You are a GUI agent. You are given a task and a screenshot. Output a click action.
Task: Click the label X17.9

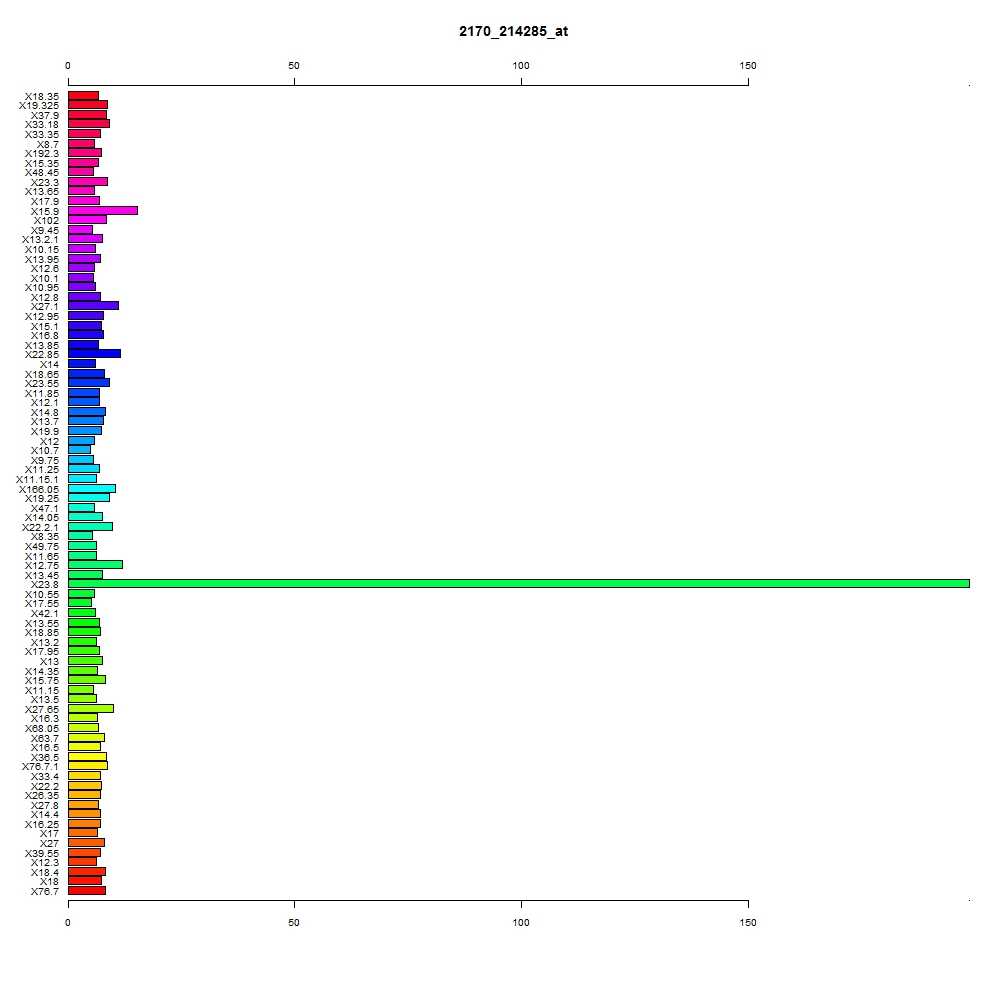(45, 202)
